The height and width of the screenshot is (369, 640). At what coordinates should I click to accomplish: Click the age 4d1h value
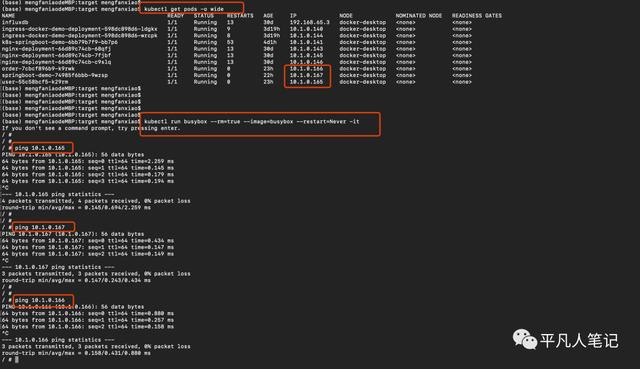tap(270, 42)
